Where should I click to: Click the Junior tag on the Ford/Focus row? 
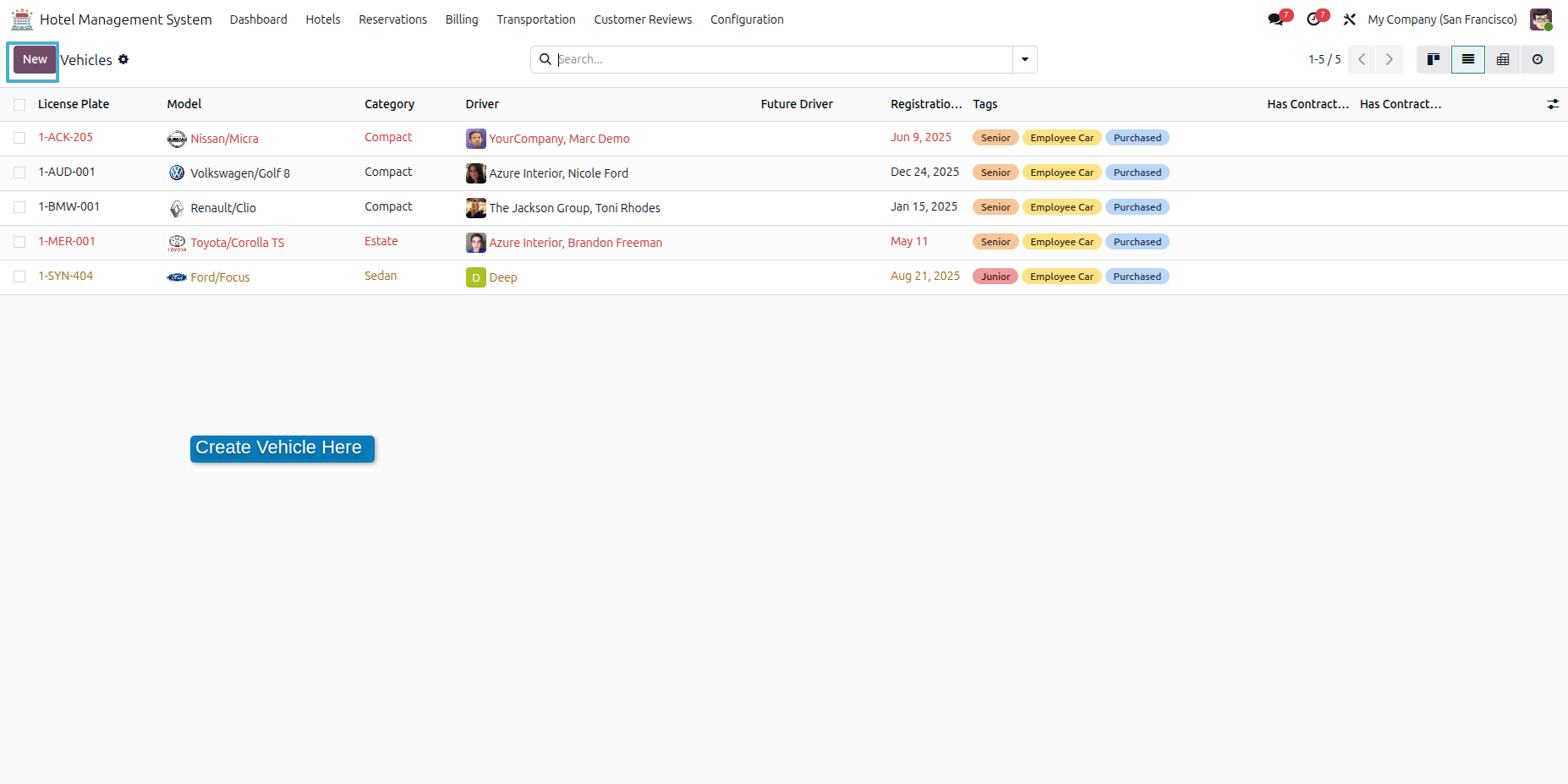click(x=995, y=277)
